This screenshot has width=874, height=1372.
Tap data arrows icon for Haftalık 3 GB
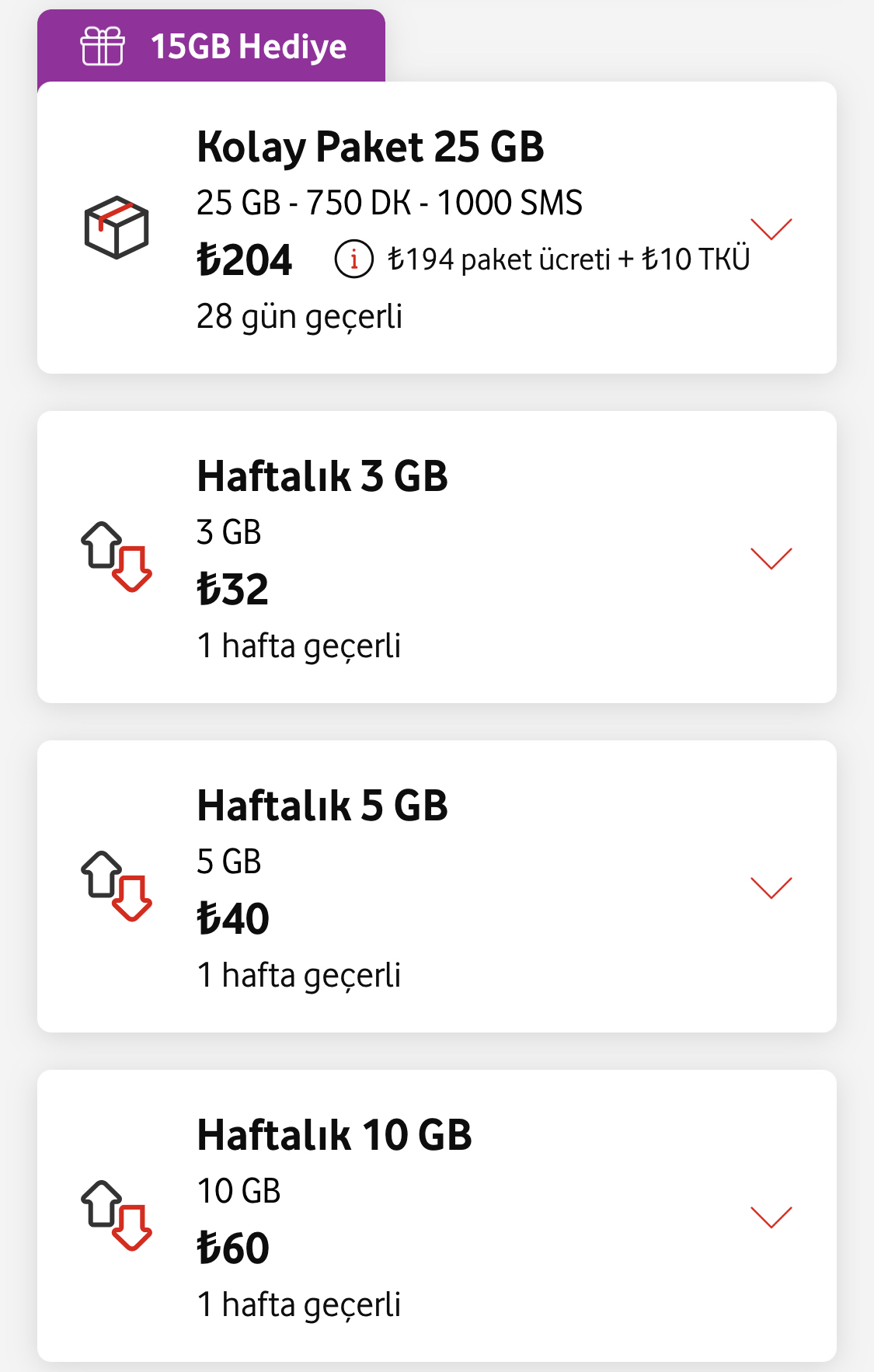click(x=117, y=557)
